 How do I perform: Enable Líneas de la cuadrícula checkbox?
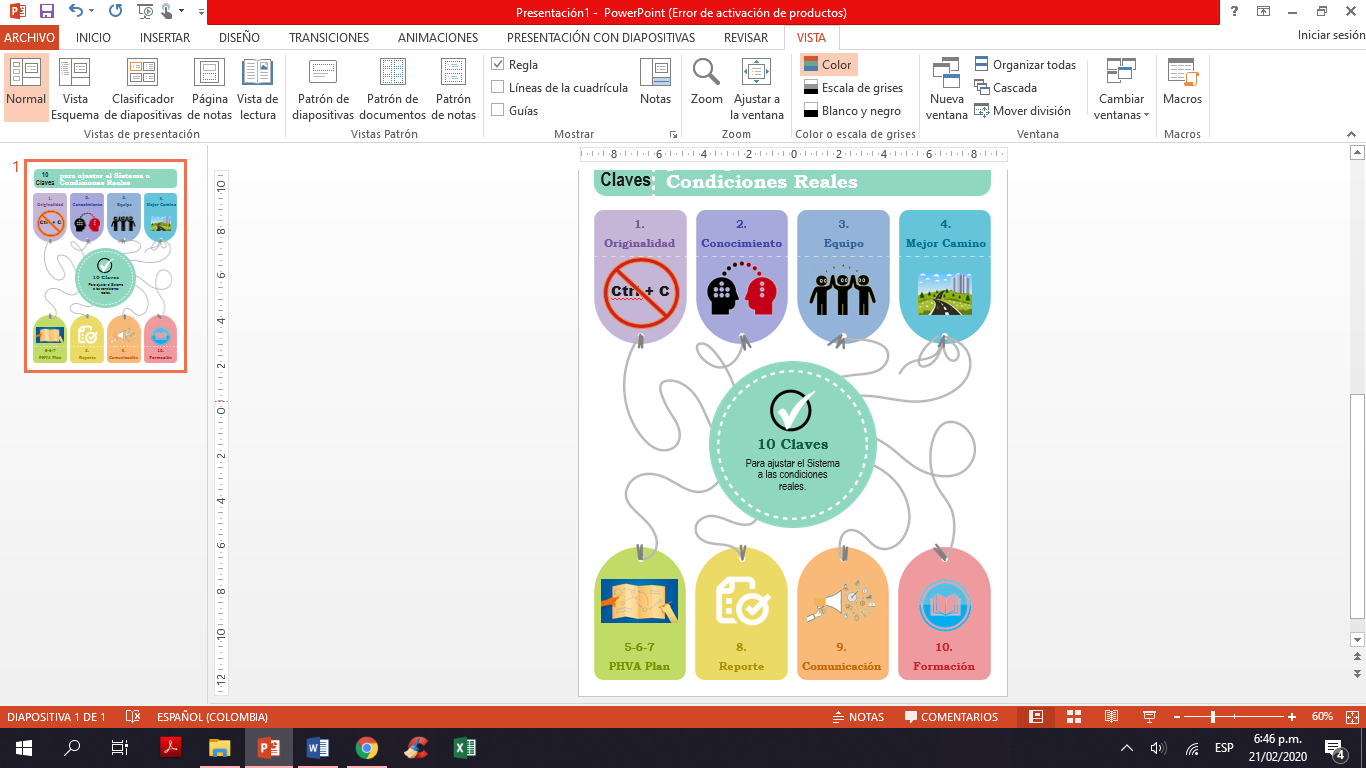point(498,87)
